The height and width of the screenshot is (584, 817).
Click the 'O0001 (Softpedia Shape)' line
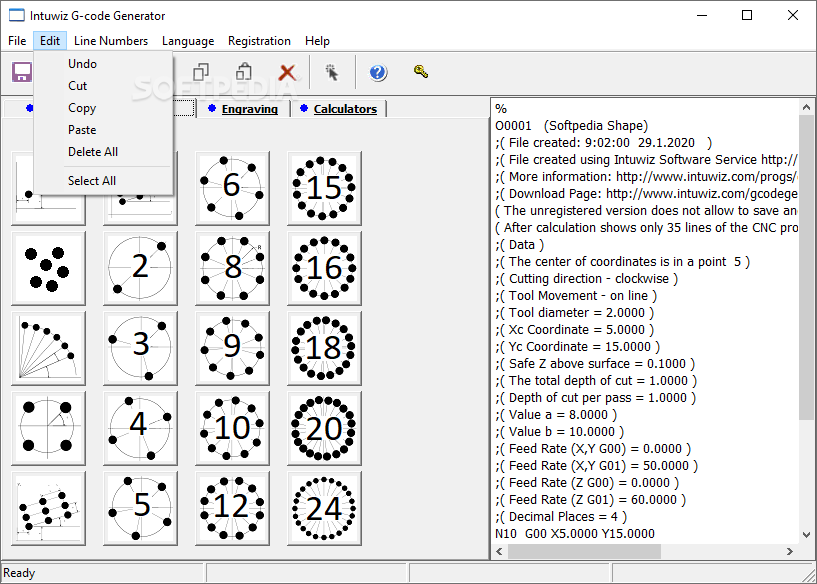click(x=572, y=126)
